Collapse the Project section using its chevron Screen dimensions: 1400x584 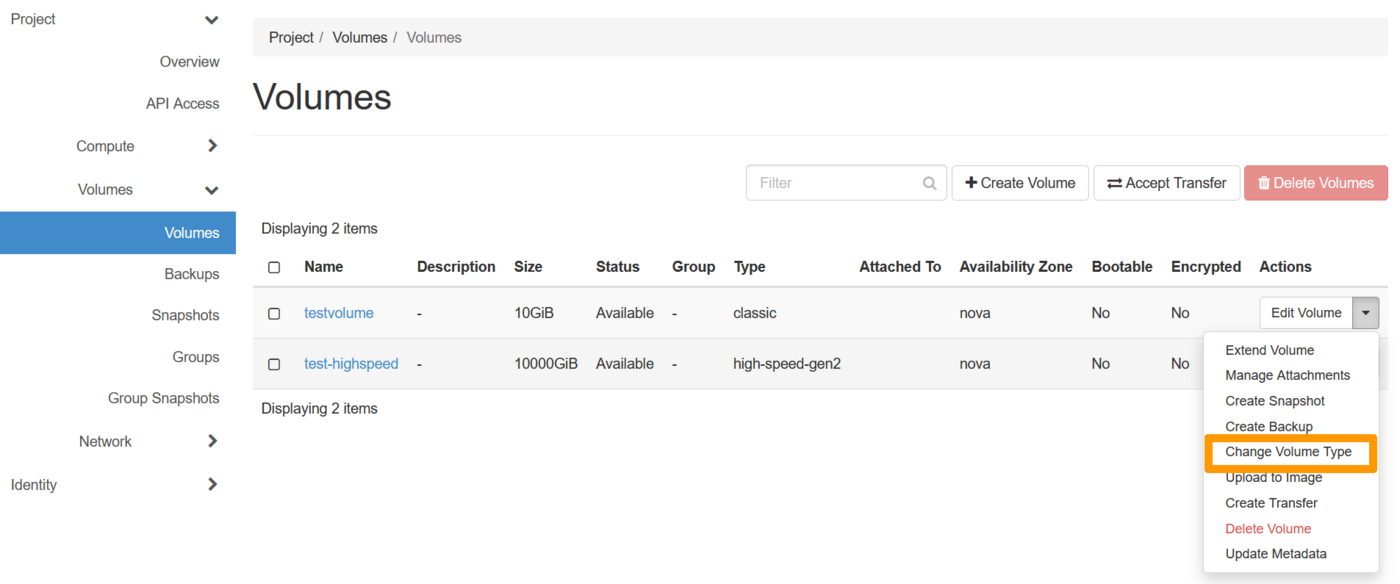211,19
